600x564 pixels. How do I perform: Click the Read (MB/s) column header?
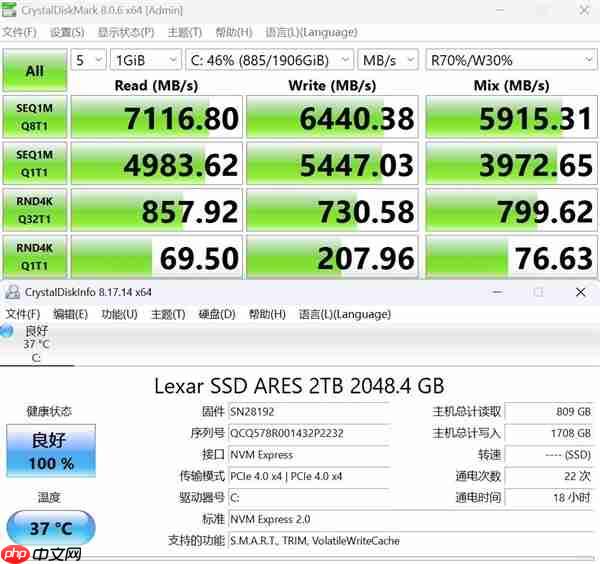pyautogui.click(x=157, y=85)
